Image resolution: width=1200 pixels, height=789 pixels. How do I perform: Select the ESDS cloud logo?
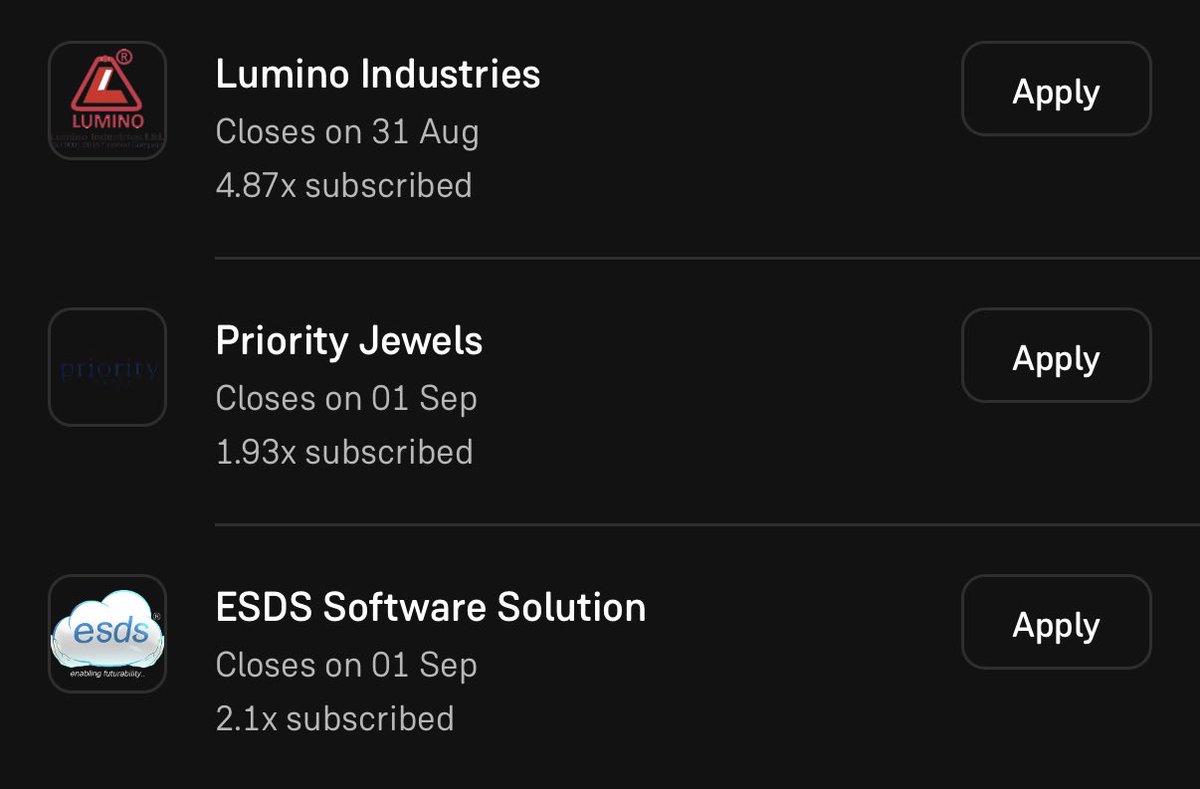click(107, 634)
